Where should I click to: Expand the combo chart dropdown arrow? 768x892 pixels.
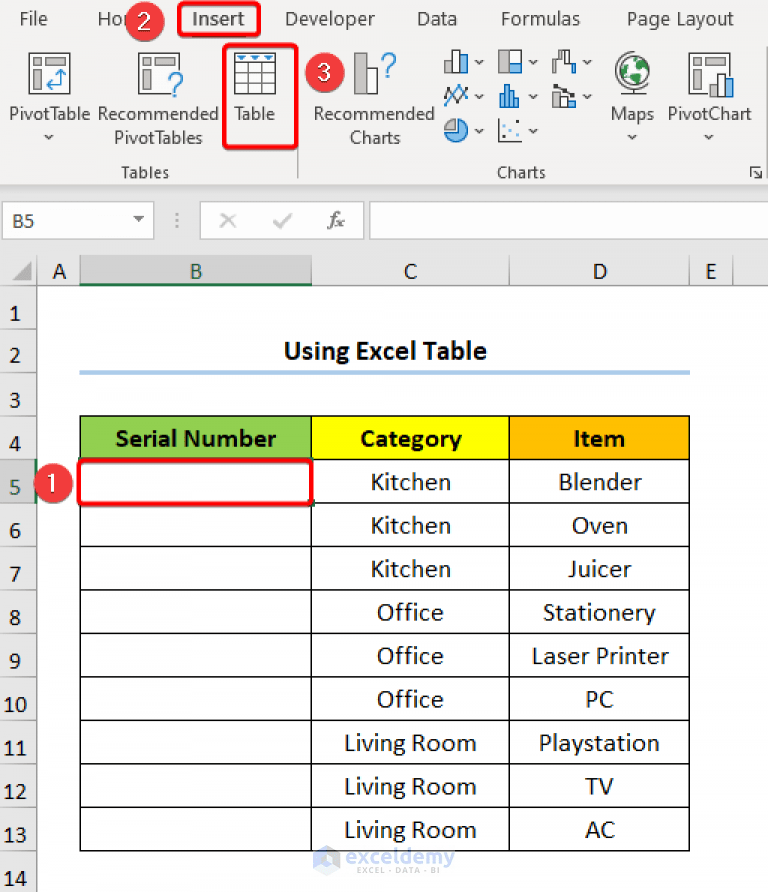587,97
